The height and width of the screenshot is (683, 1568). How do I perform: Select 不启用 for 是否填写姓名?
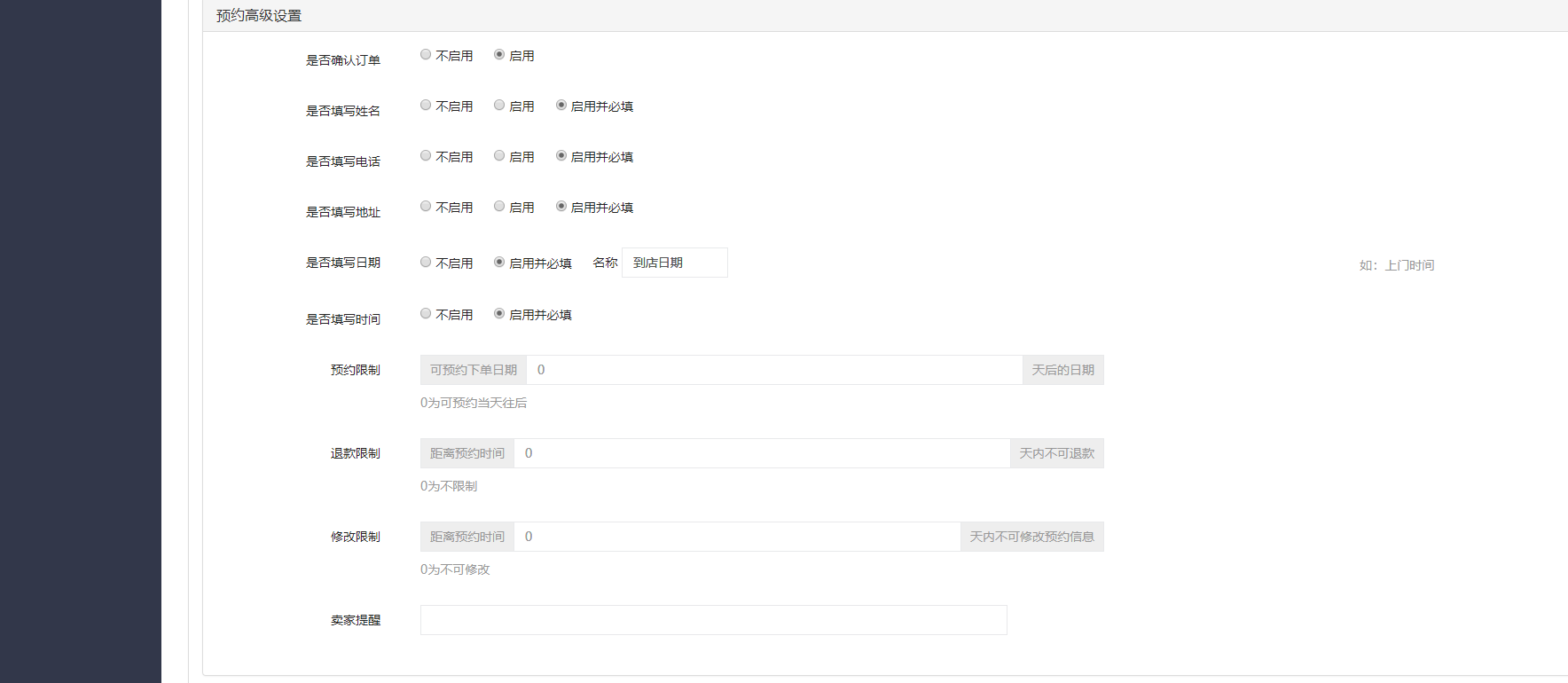click(x=426, y=106)
